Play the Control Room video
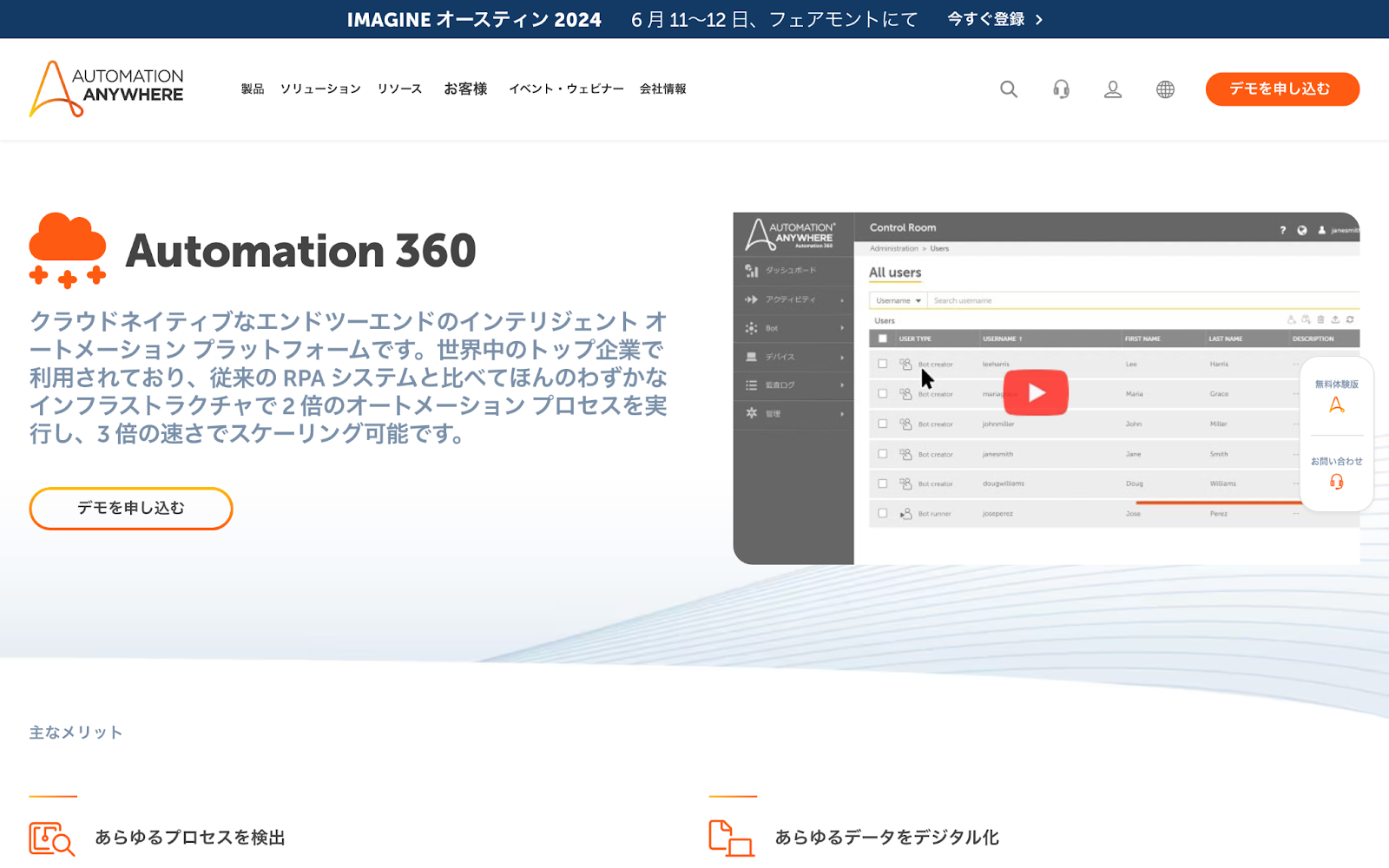1389x868 pixels. point(1036,392)
